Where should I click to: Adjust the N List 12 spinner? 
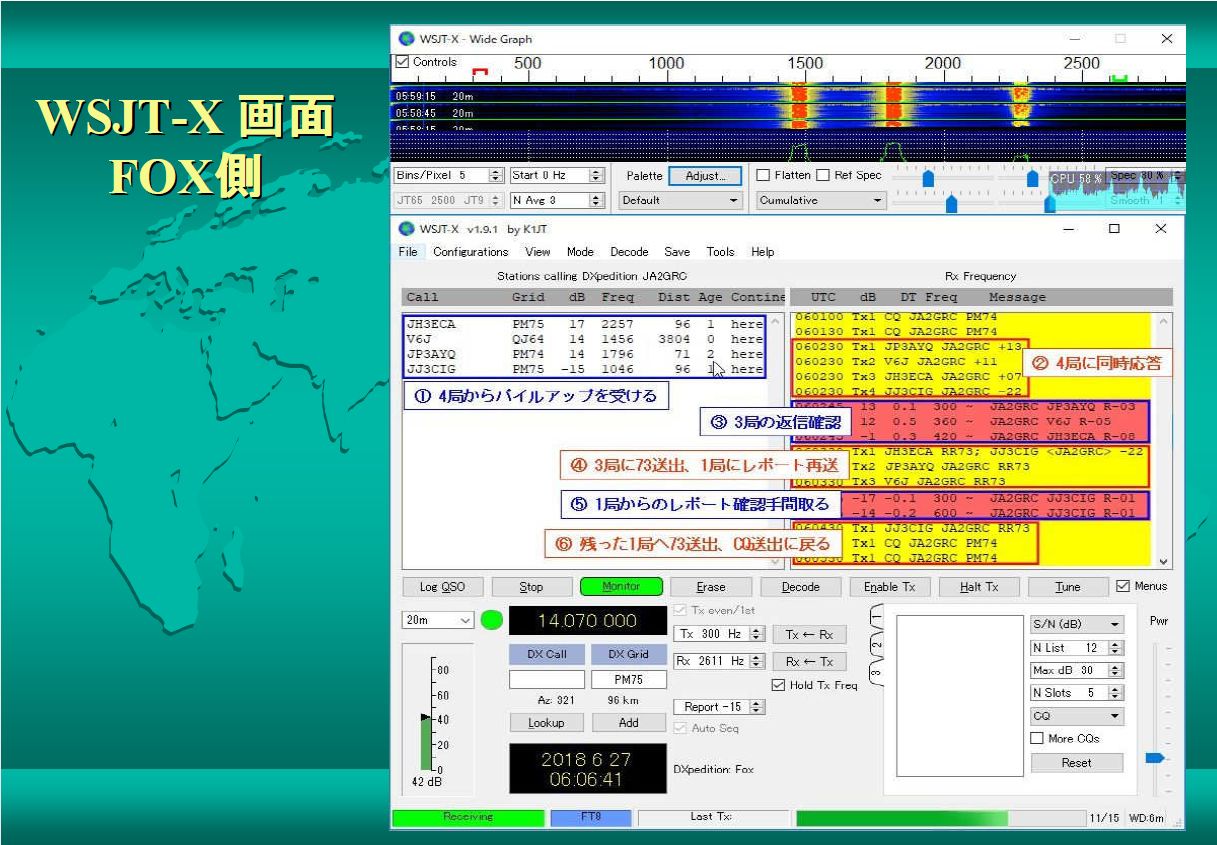(1117, 647)
